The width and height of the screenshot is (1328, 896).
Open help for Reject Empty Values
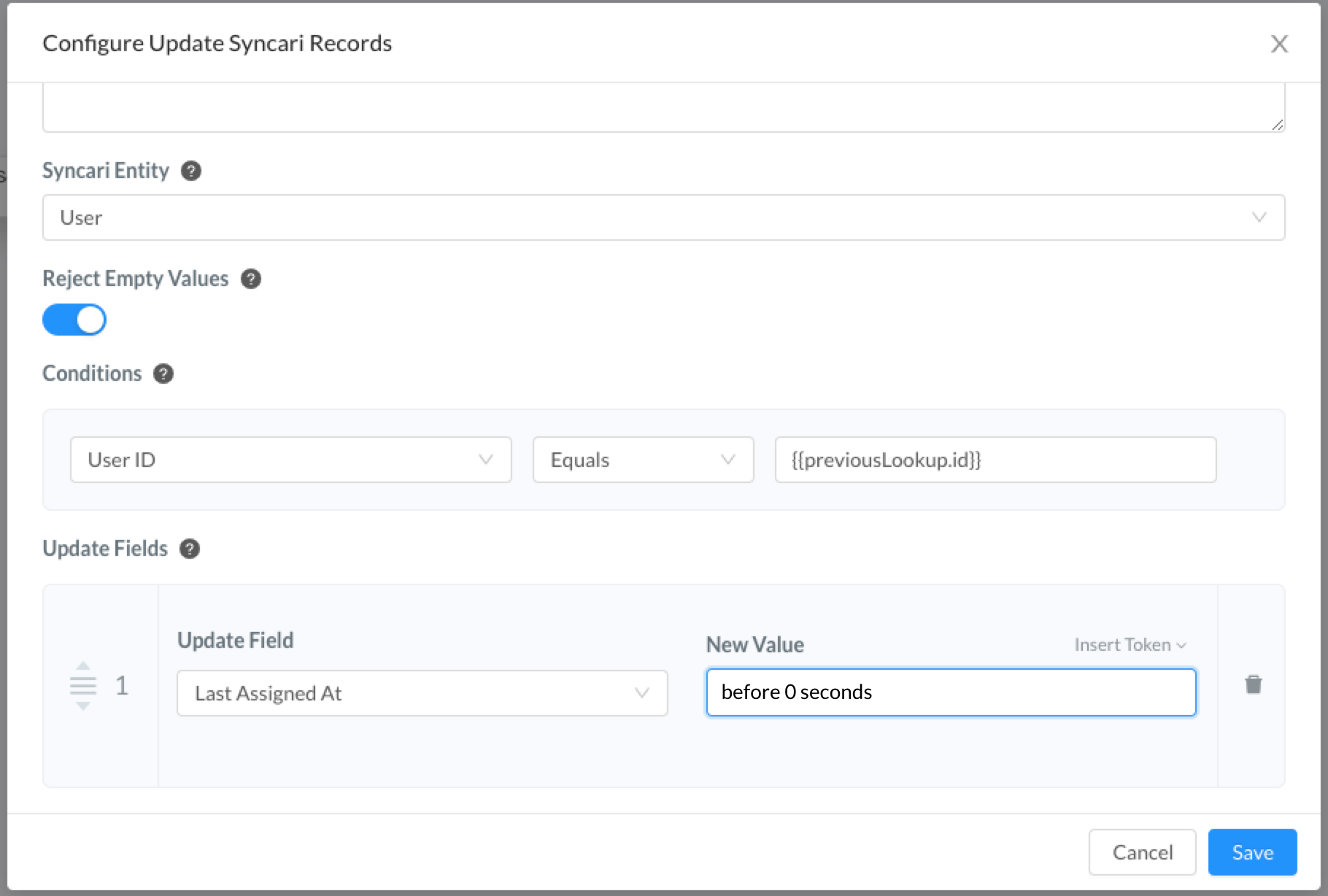[x=251, y=279]
